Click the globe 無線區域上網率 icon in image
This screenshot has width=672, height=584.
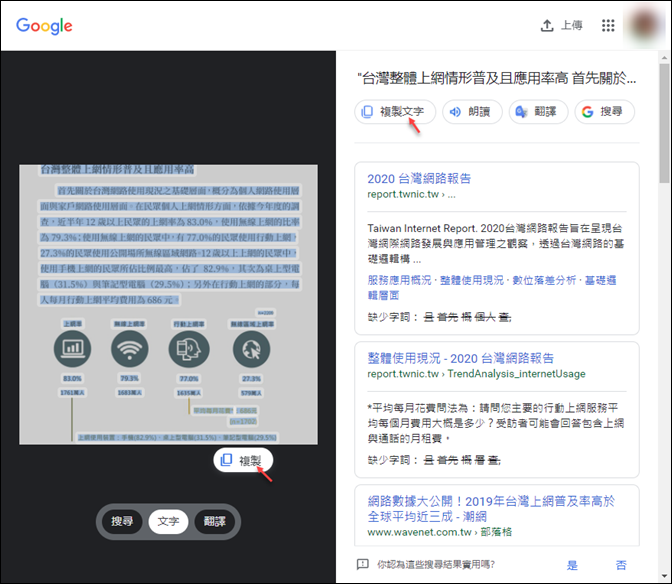(x=252, y=349)
